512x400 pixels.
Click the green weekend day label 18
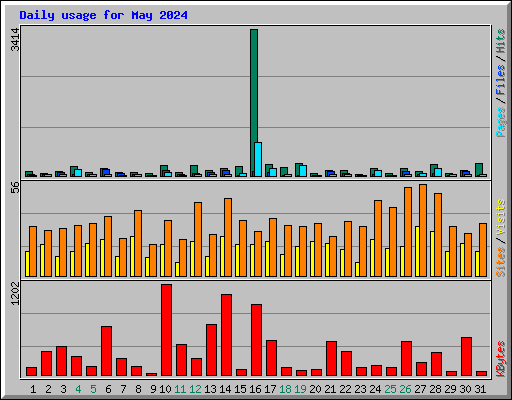285,389
